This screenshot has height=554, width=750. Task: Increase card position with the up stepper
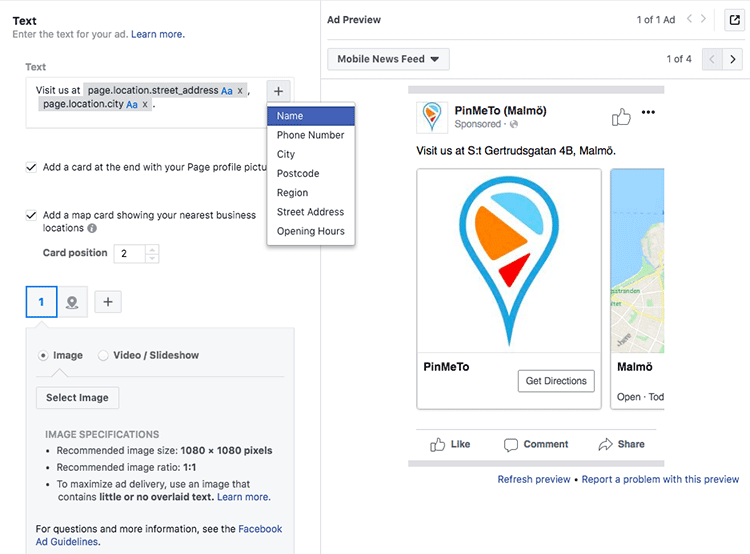pyautogui.click(x=152, y=249)
